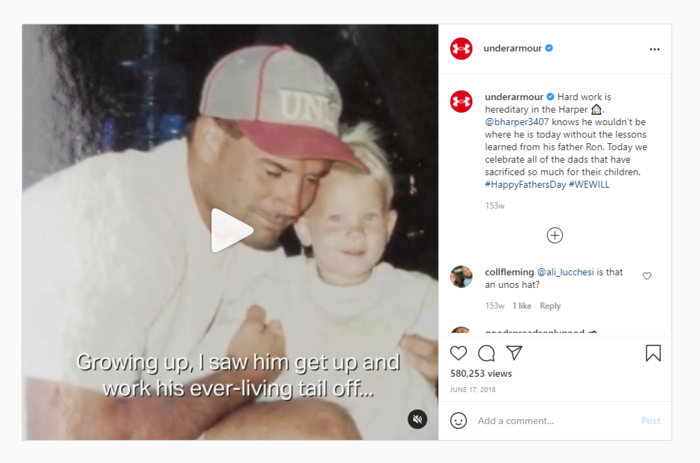The image size is (700, 463).
Task: Open the three-dot post options menu
Action: click(654, 49)
